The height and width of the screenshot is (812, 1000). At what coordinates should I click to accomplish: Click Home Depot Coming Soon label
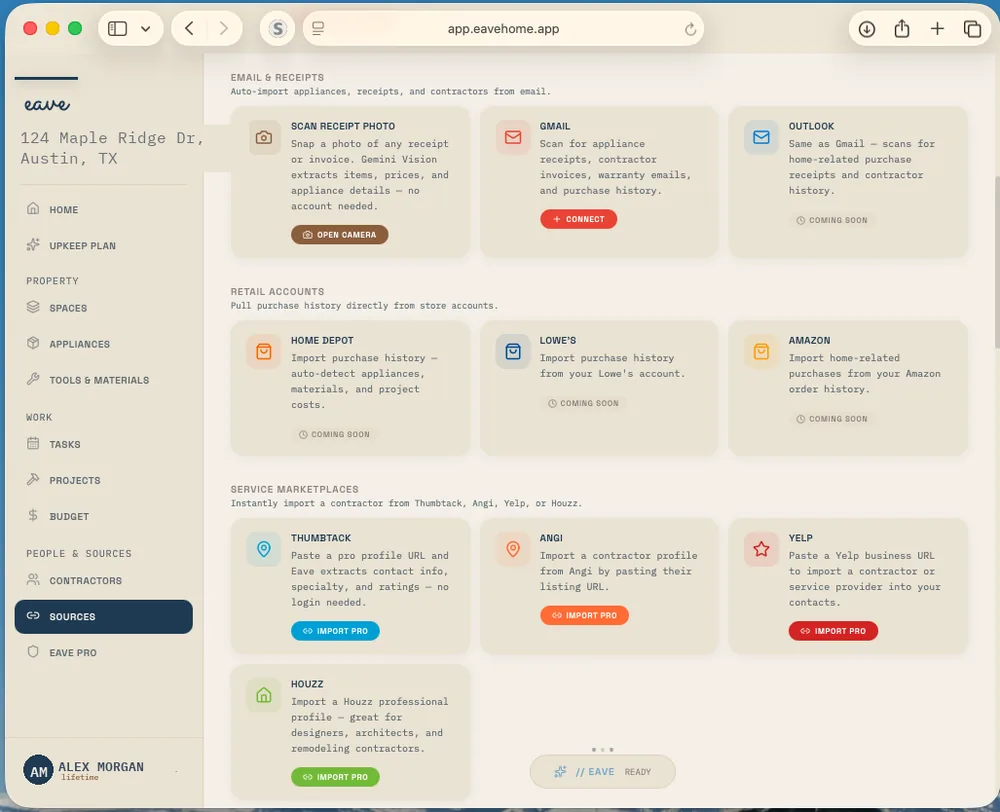pyautogui.click(x=334, y=434)
